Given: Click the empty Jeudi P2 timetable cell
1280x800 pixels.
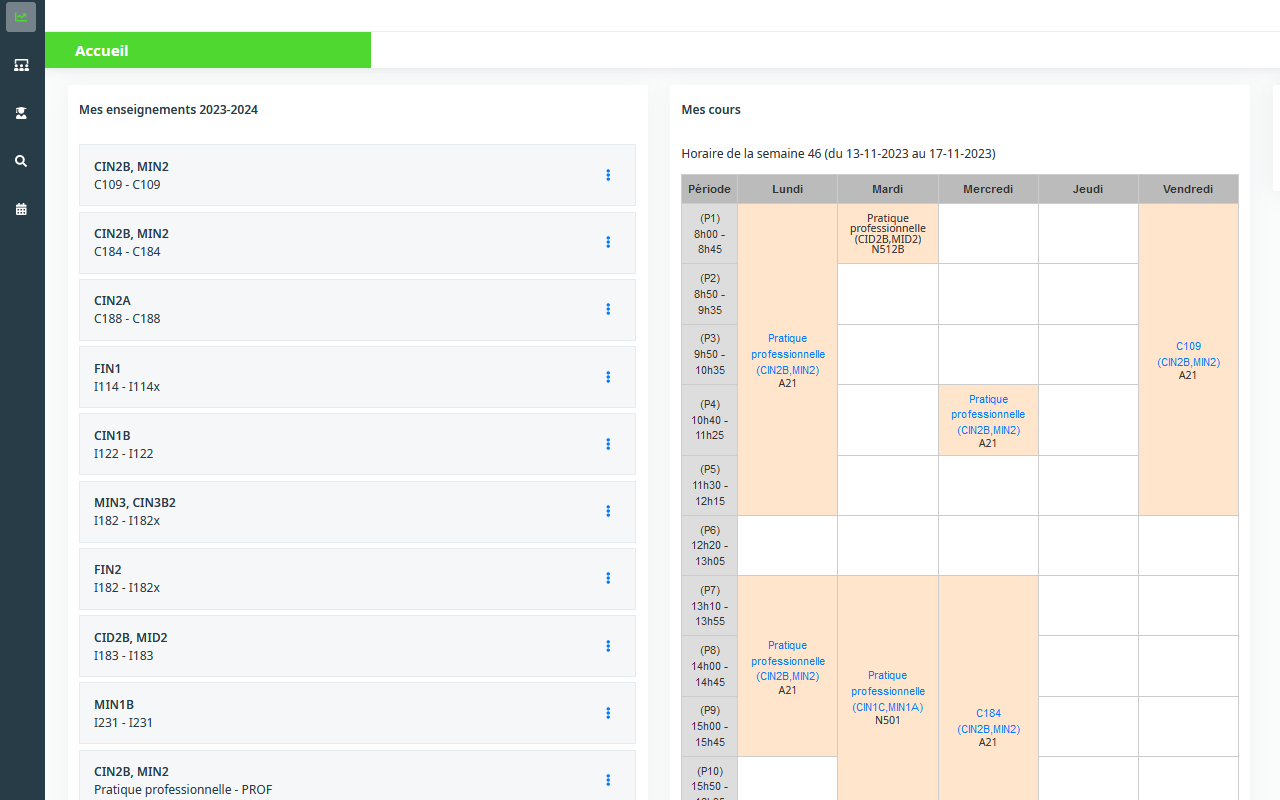Looking at the screenshot, I should click(1088, 293).
